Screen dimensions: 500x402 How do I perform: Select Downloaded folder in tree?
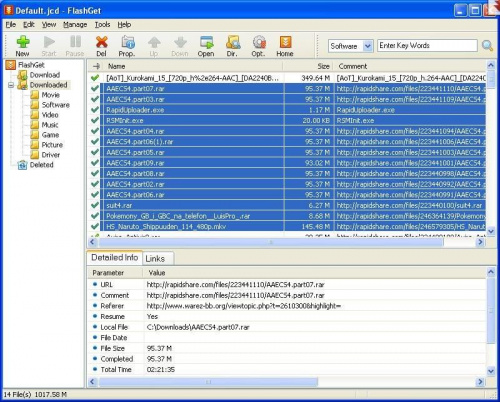click(48, 85)
